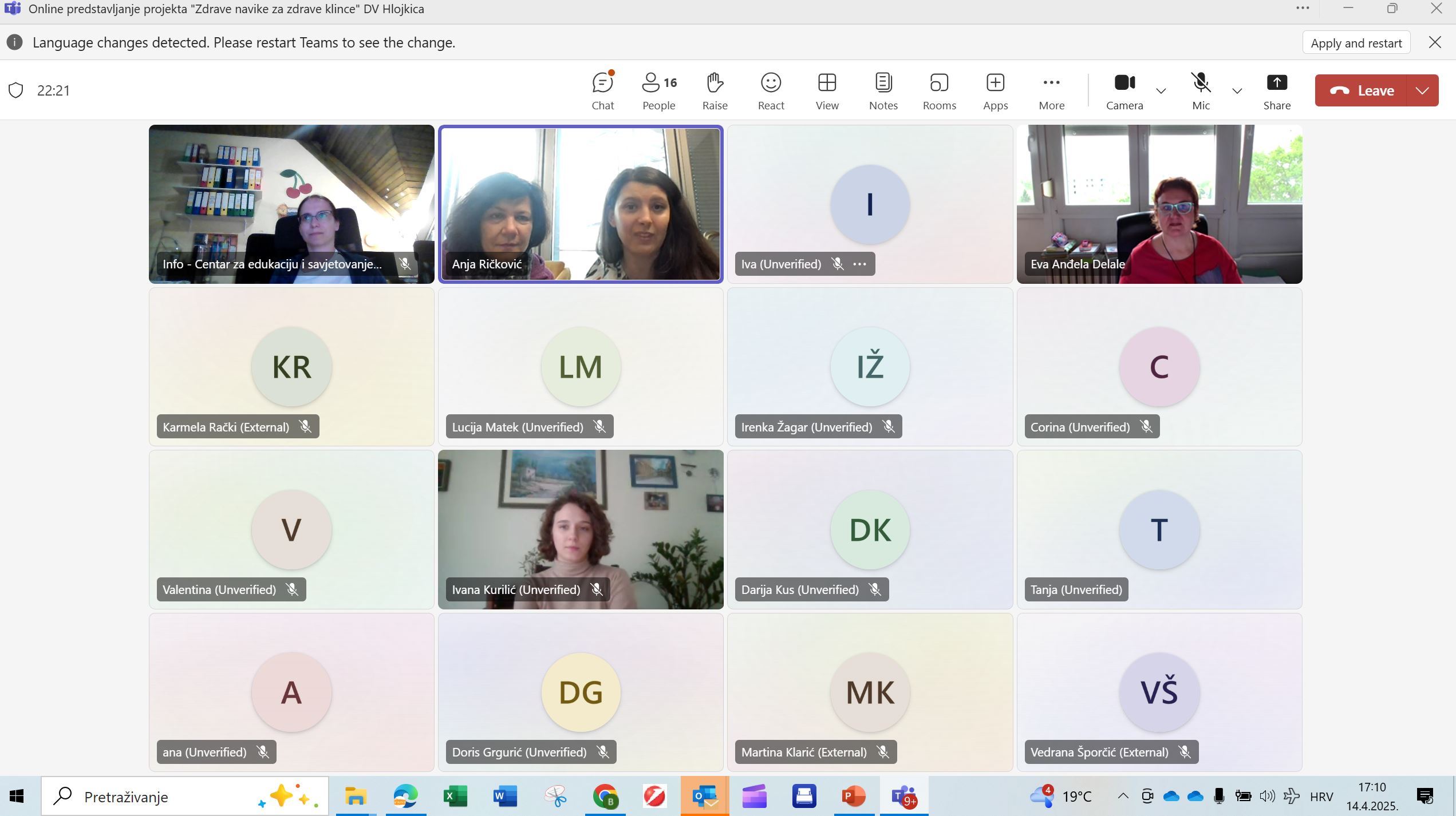The width and height of the screenshot is (1456, 816).
Task: Open the title bar three-dots settings menu
Action: [x=1303, y=9]
